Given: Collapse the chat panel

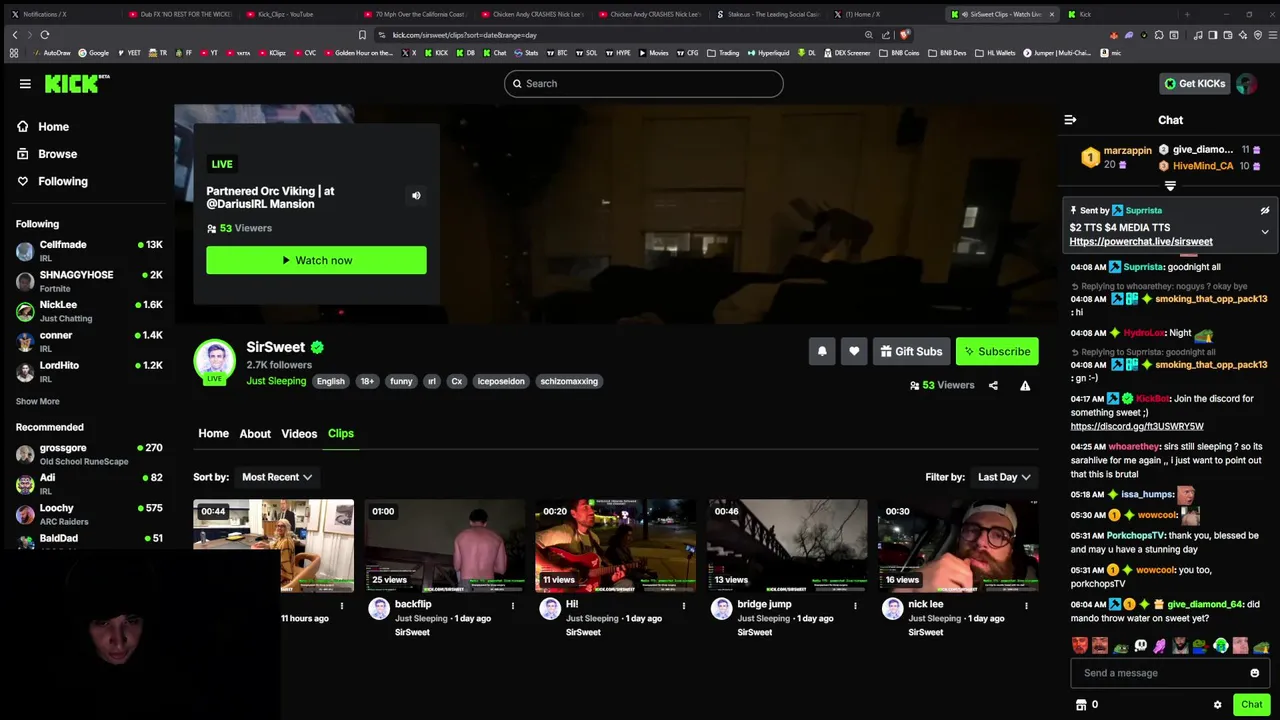Looking at the screenshot, I should [x=1070, y=120].
